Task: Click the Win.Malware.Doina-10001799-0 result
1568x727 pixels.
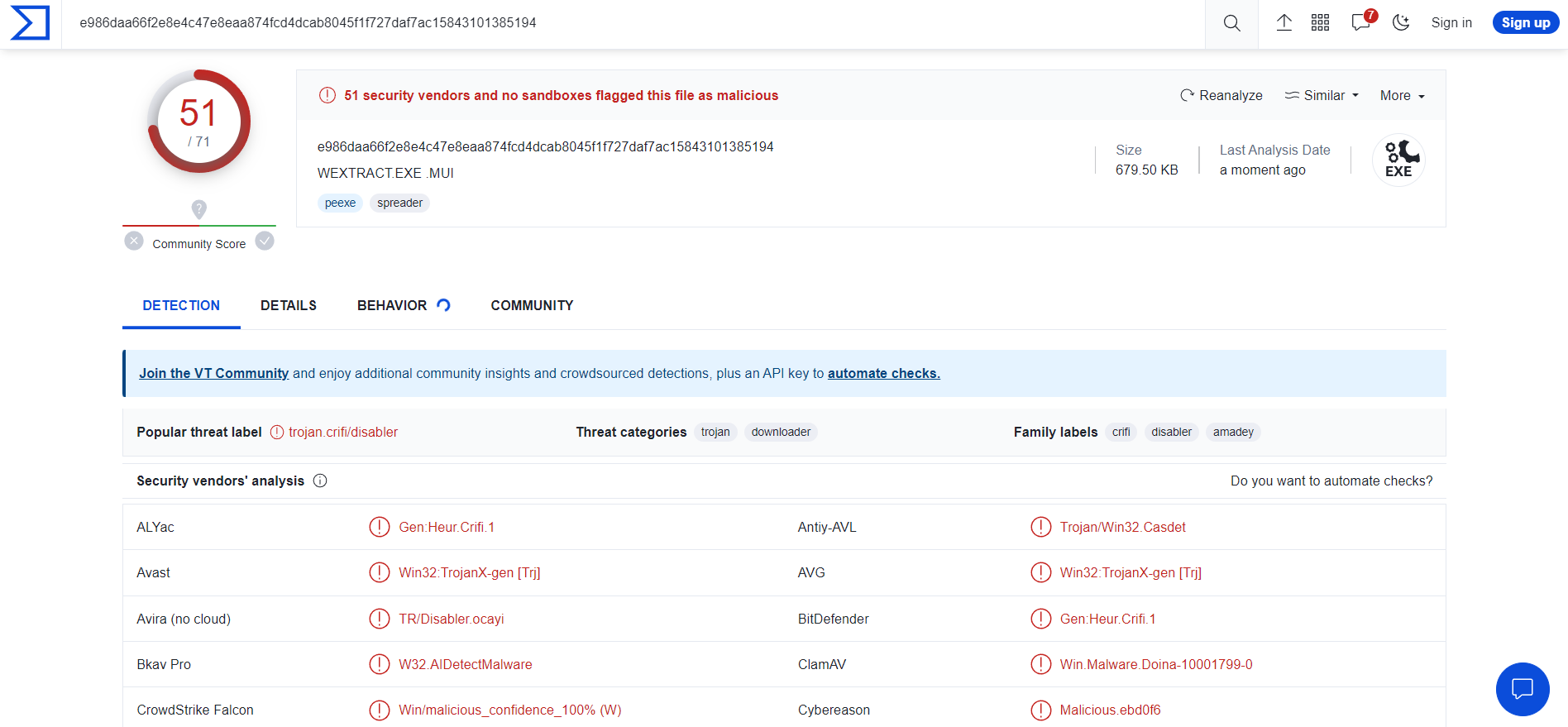Action: coord(1156,664)
